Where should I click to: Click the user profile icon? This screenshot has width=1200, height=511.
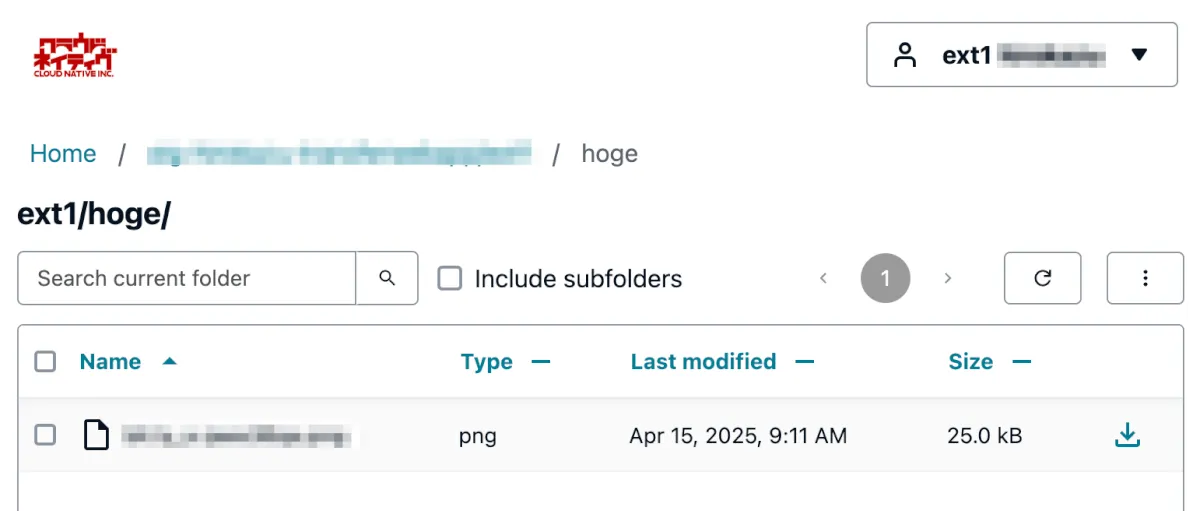coord(905,55)
